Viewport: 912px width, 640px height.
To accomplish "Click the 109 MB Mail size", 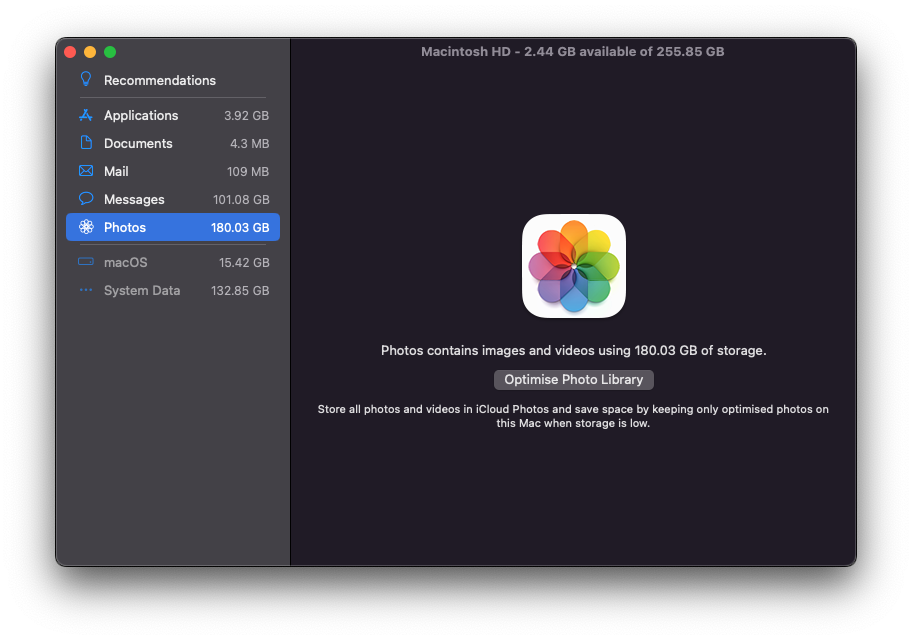I will [x=248, y=172].
